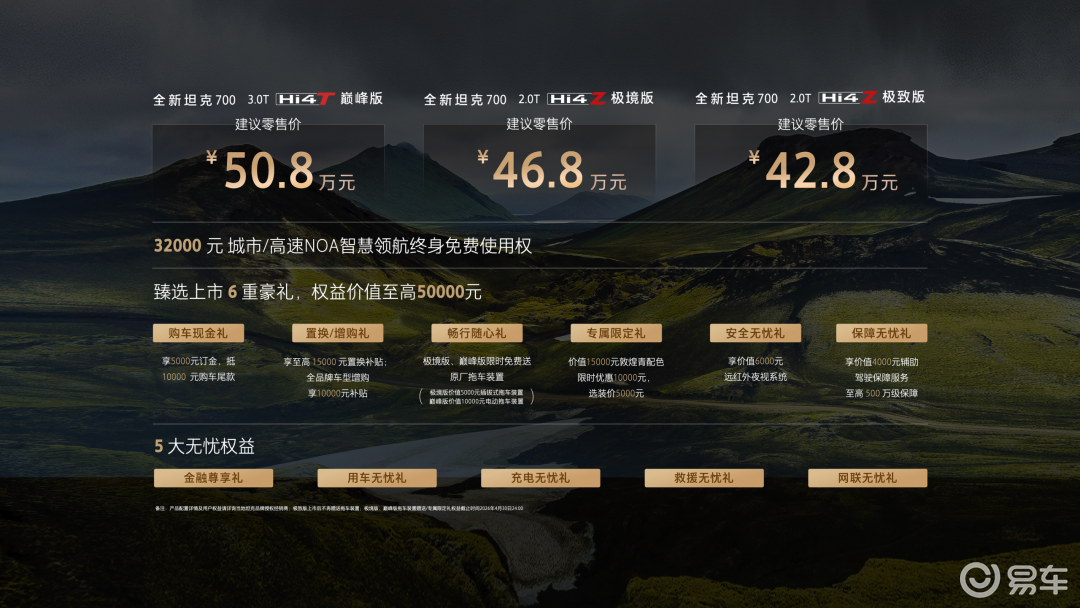Image resolution: width=1080 pixels, height=608 pixels.
Task: Click the 安全无忧礼 badge
Action: (x=755, y=333)
